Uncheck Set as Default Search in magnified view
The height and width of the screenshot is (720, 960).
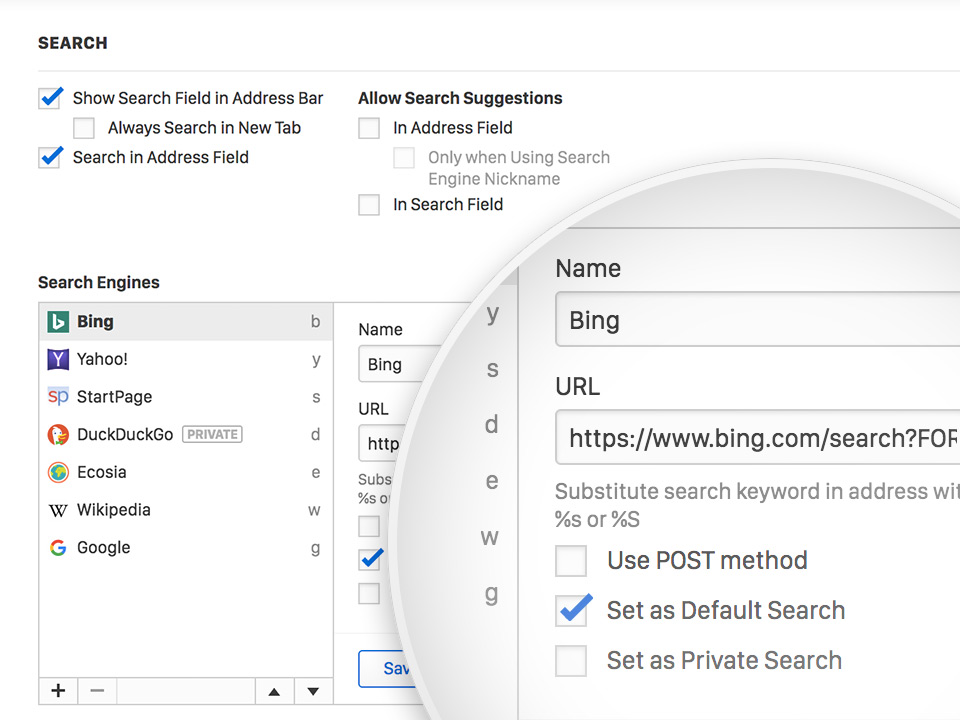click(x=571, y=611)
